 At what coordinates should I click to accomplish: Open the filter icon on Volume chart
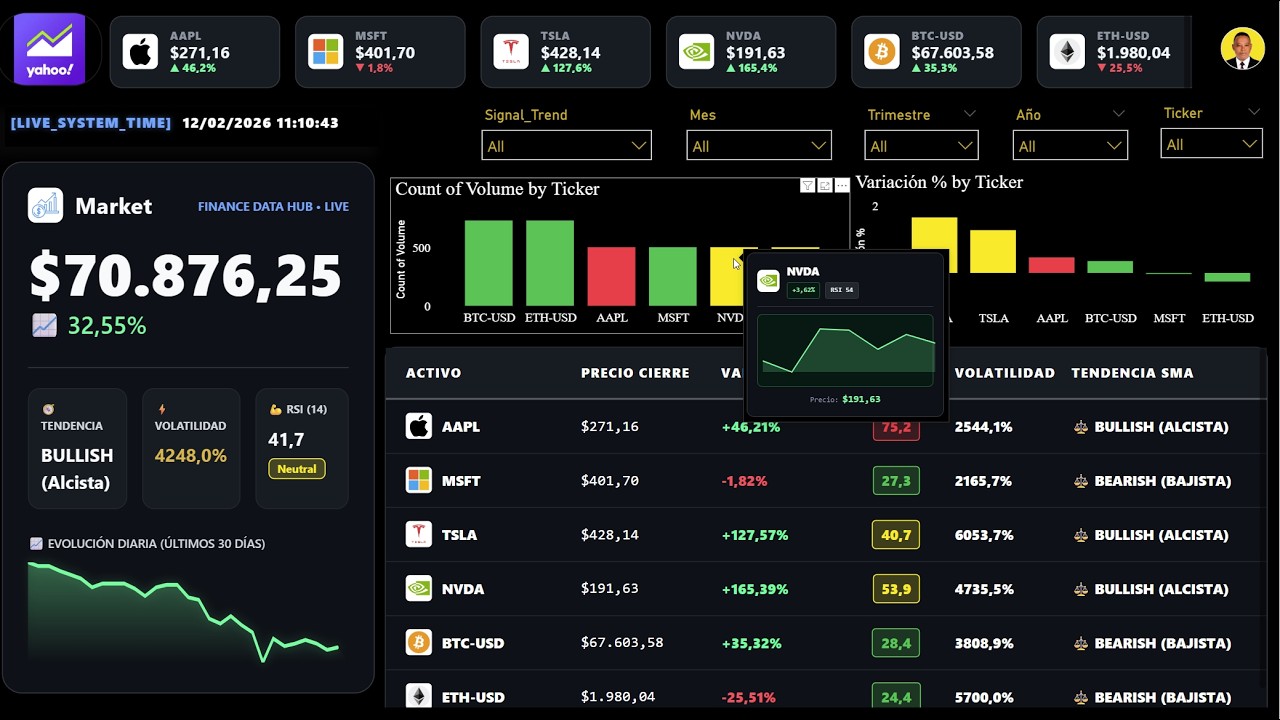click(807, 185)
